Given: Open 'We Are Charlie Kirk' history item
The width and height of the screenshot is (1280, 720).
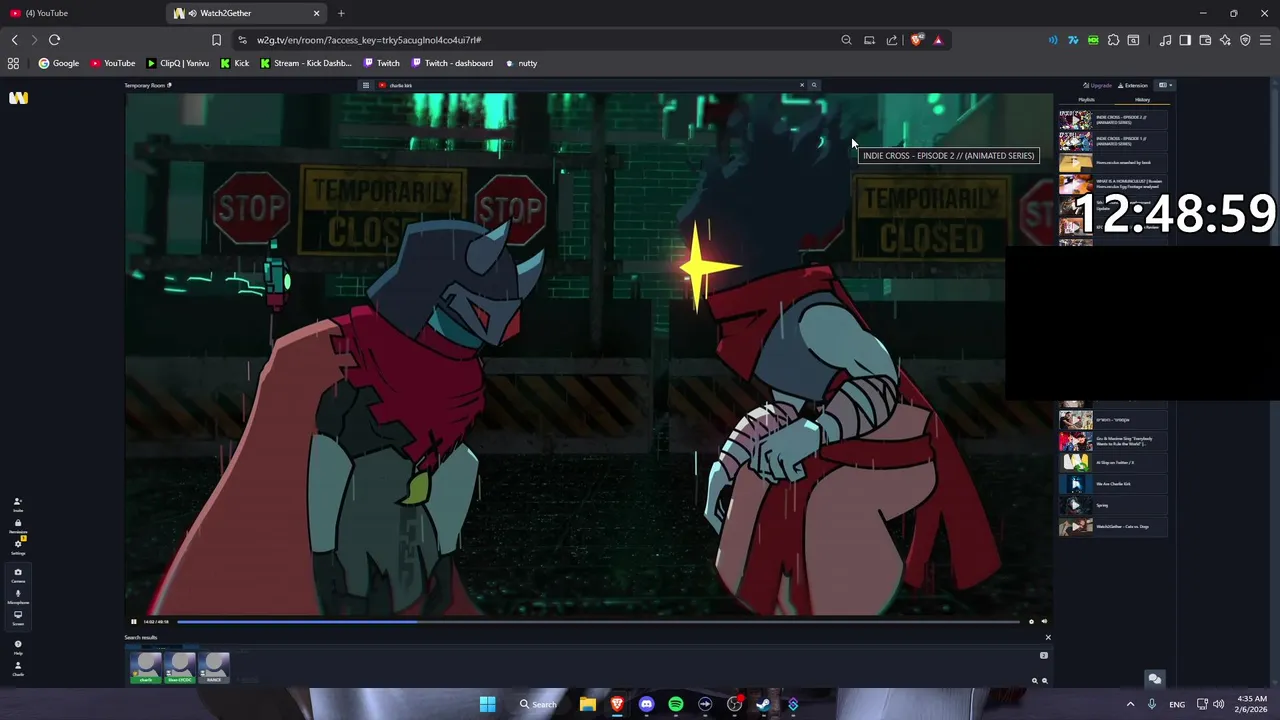Looking at the screenshot, I should coord(1113,484).
